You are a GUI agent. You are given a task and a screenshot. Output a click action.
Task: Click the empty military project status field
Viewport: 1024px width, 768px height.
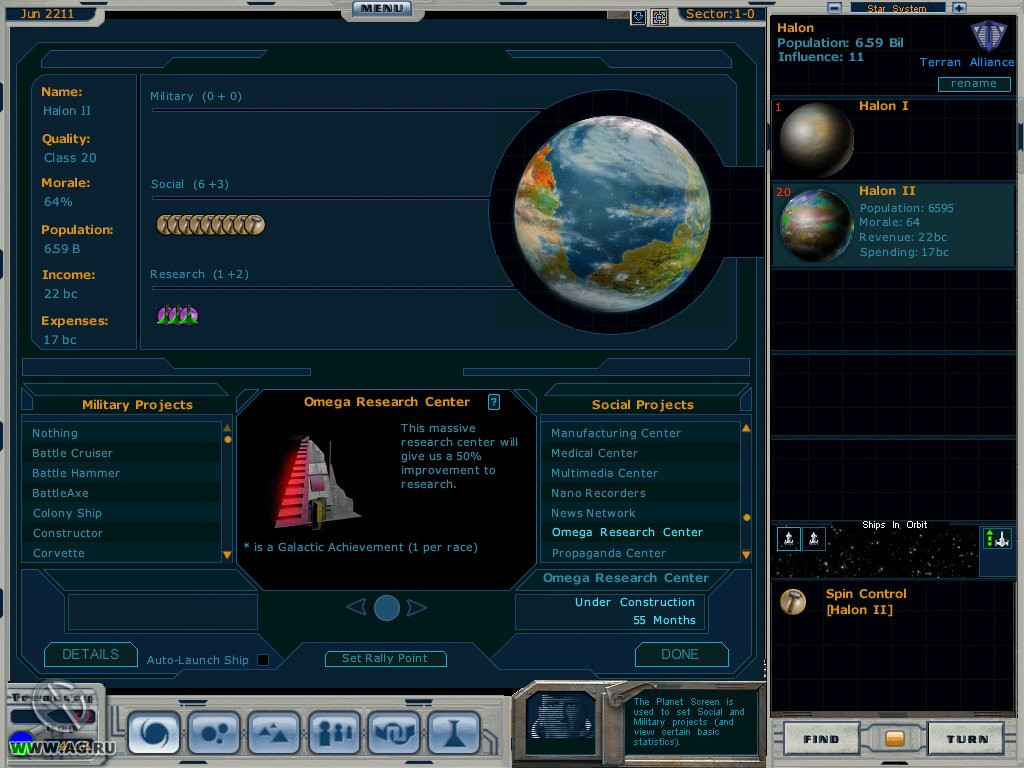point(163,611)
